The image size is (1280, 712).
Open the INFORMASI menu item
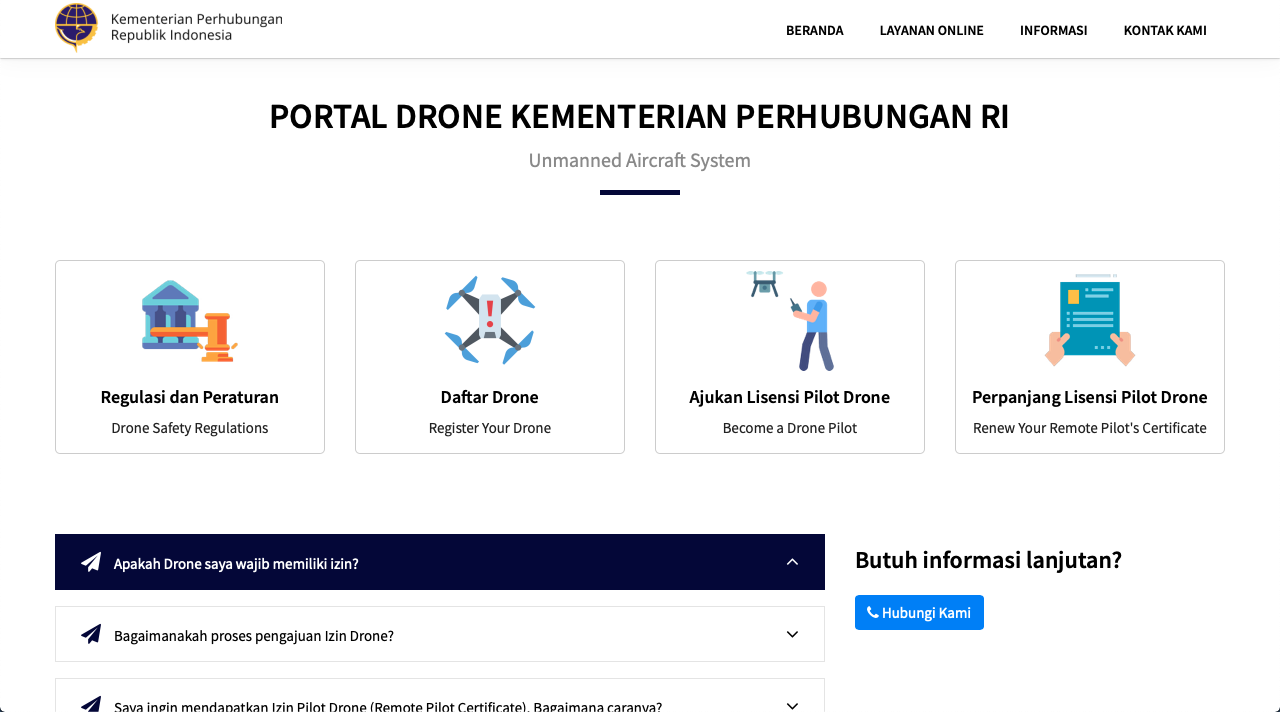tap(1054, 30)
